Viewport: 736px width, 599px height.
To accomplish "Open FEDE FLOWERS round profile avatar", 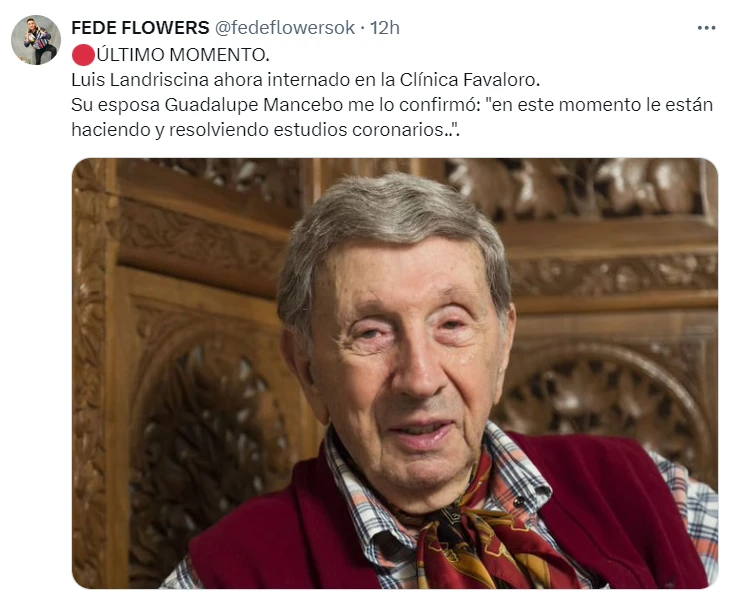I will tap(36, 40).
